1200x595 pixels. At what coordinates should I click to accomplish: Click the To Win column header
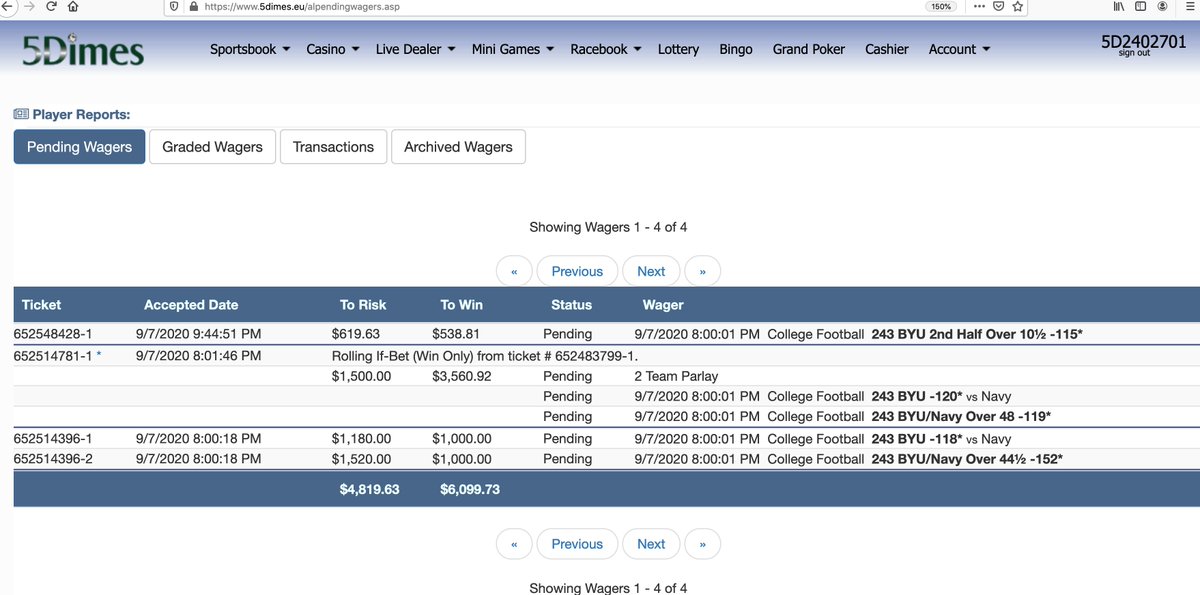(x=462, y=305)
